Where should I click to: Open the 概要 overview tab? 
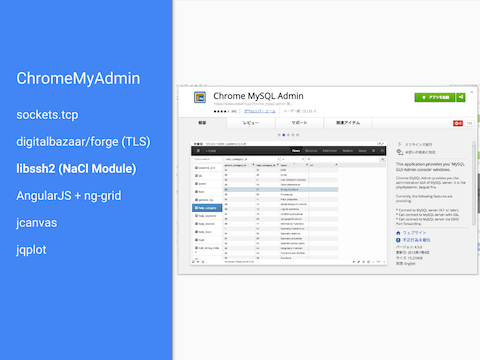point(202,123)
